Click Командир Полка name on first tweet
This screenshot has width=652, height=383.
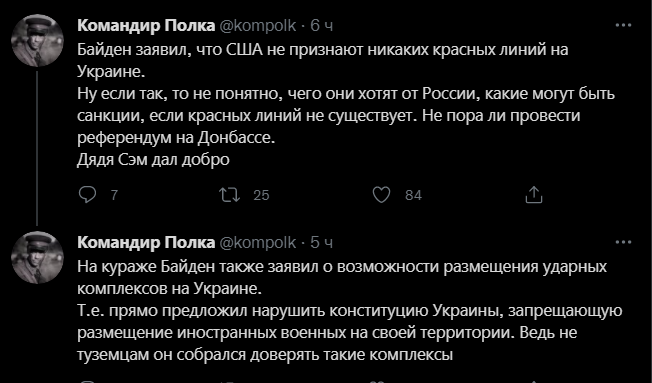pos(146,26)
